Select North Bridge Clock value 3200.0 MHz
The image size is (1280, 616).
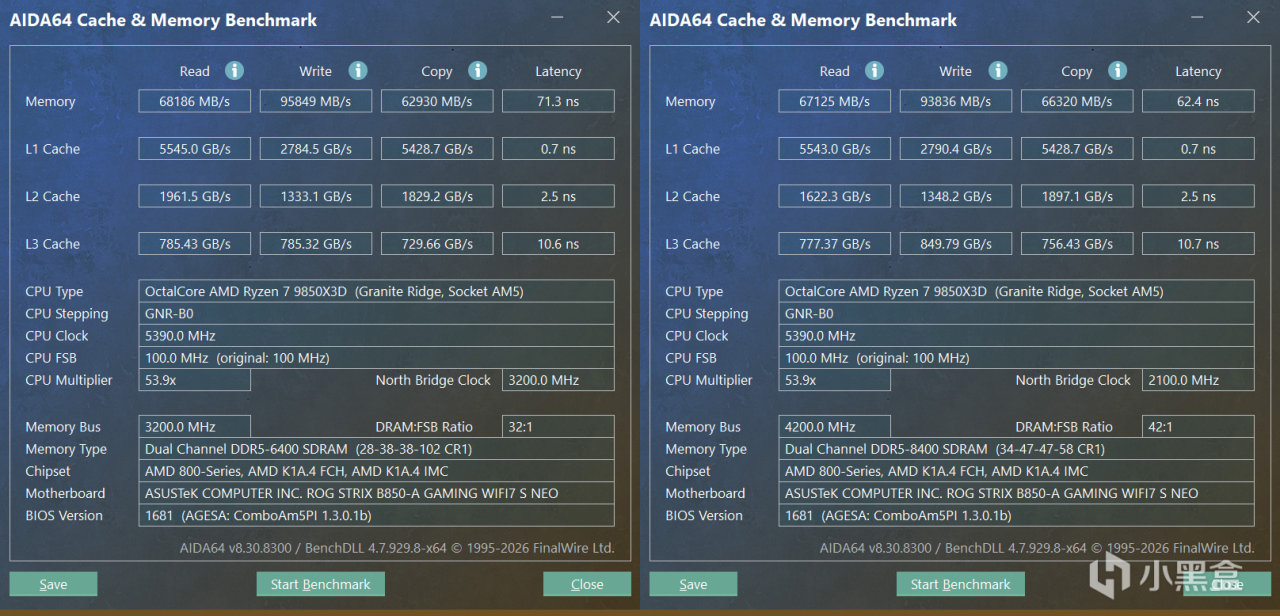pos(558,380)
